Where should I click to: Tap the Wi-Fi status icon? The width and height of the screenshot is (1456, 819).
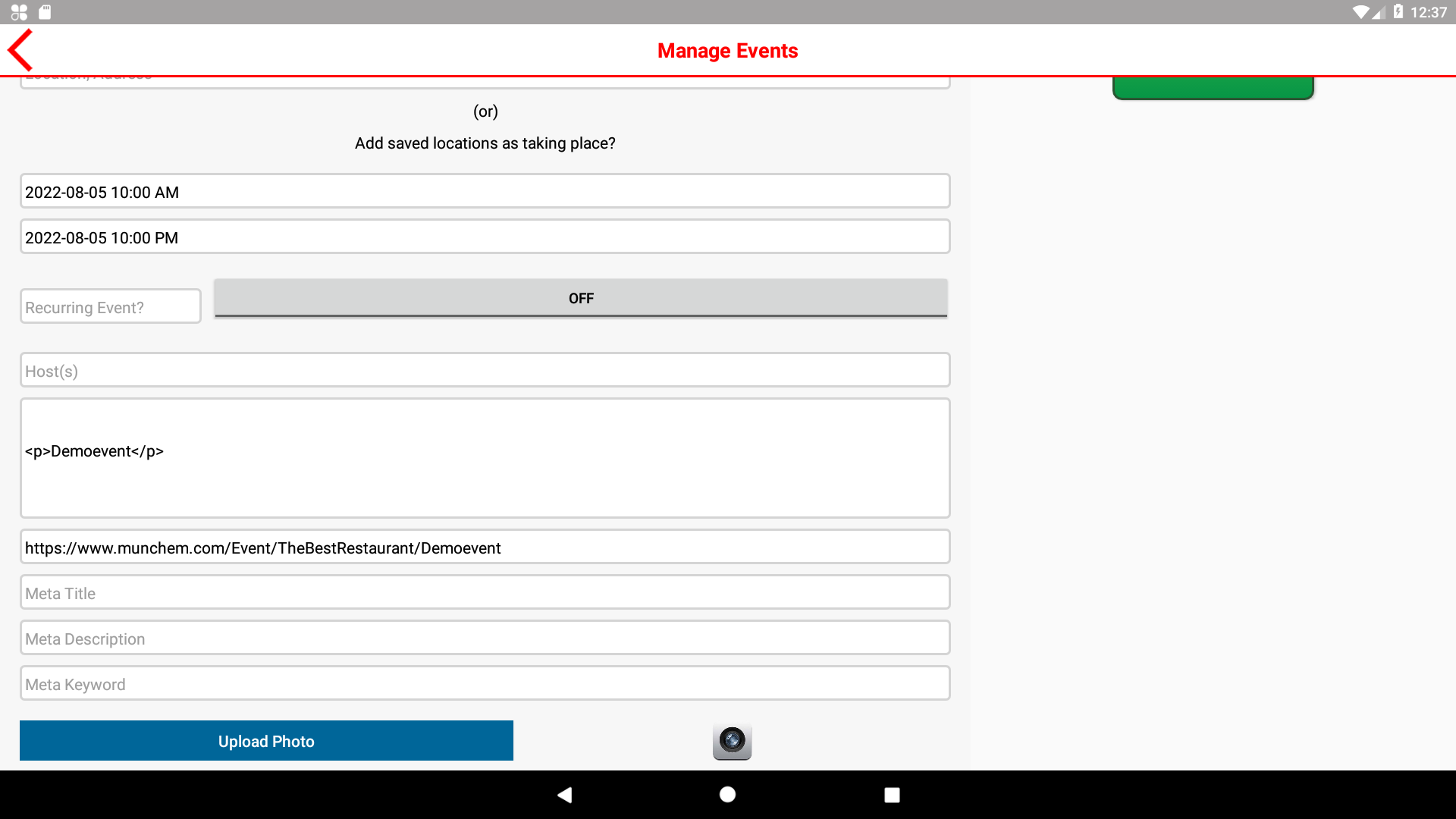click(1360, 12)
